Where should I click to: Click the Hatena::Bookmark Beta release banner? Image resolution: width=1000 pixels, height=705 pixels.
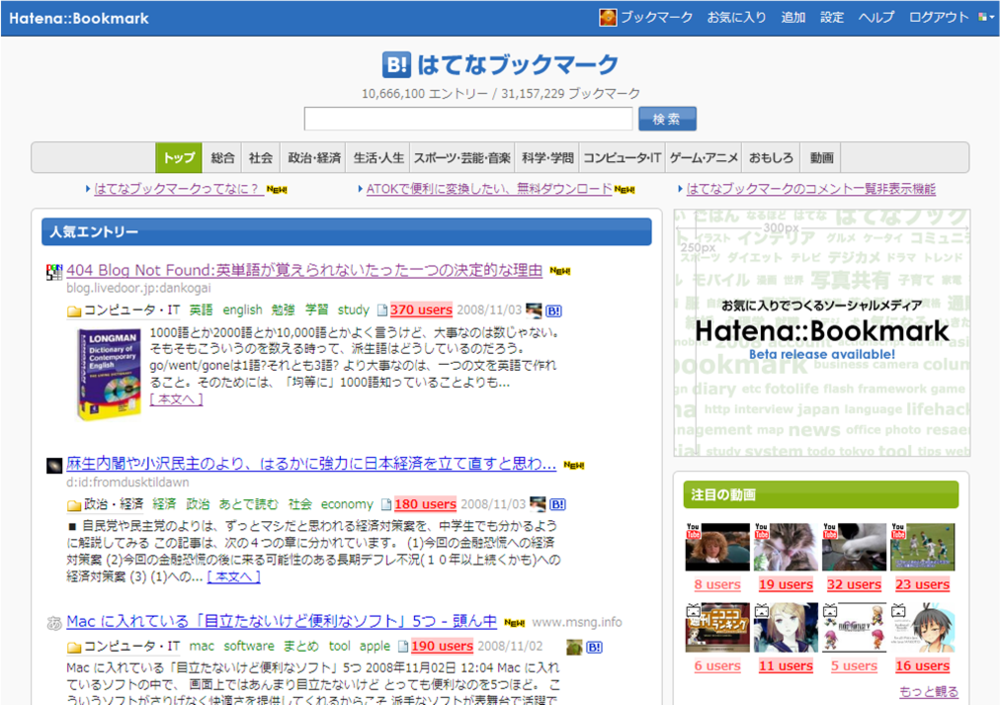point(822,333)
